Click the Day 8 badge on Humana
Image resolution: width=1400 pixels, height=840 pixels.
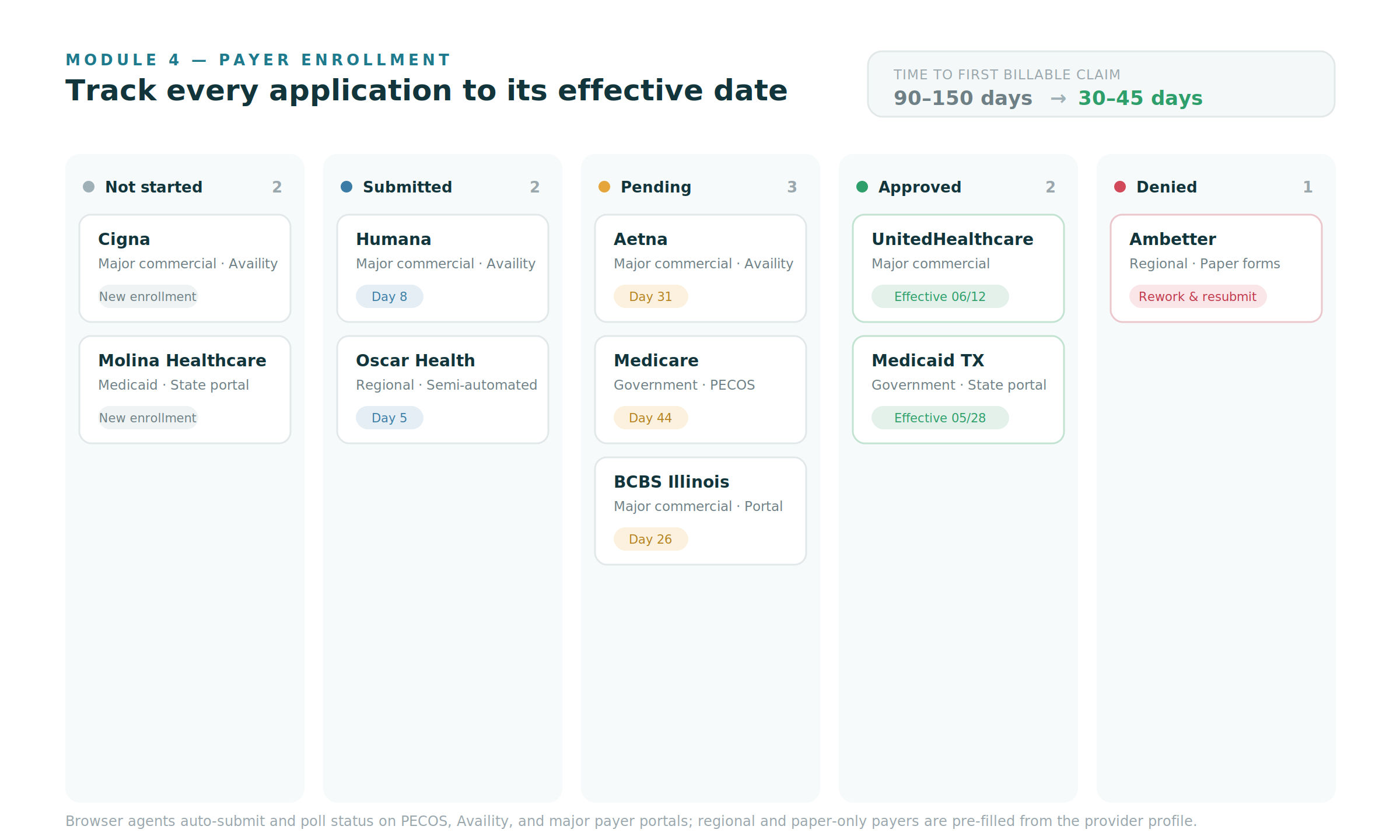(x=390, y=296)
